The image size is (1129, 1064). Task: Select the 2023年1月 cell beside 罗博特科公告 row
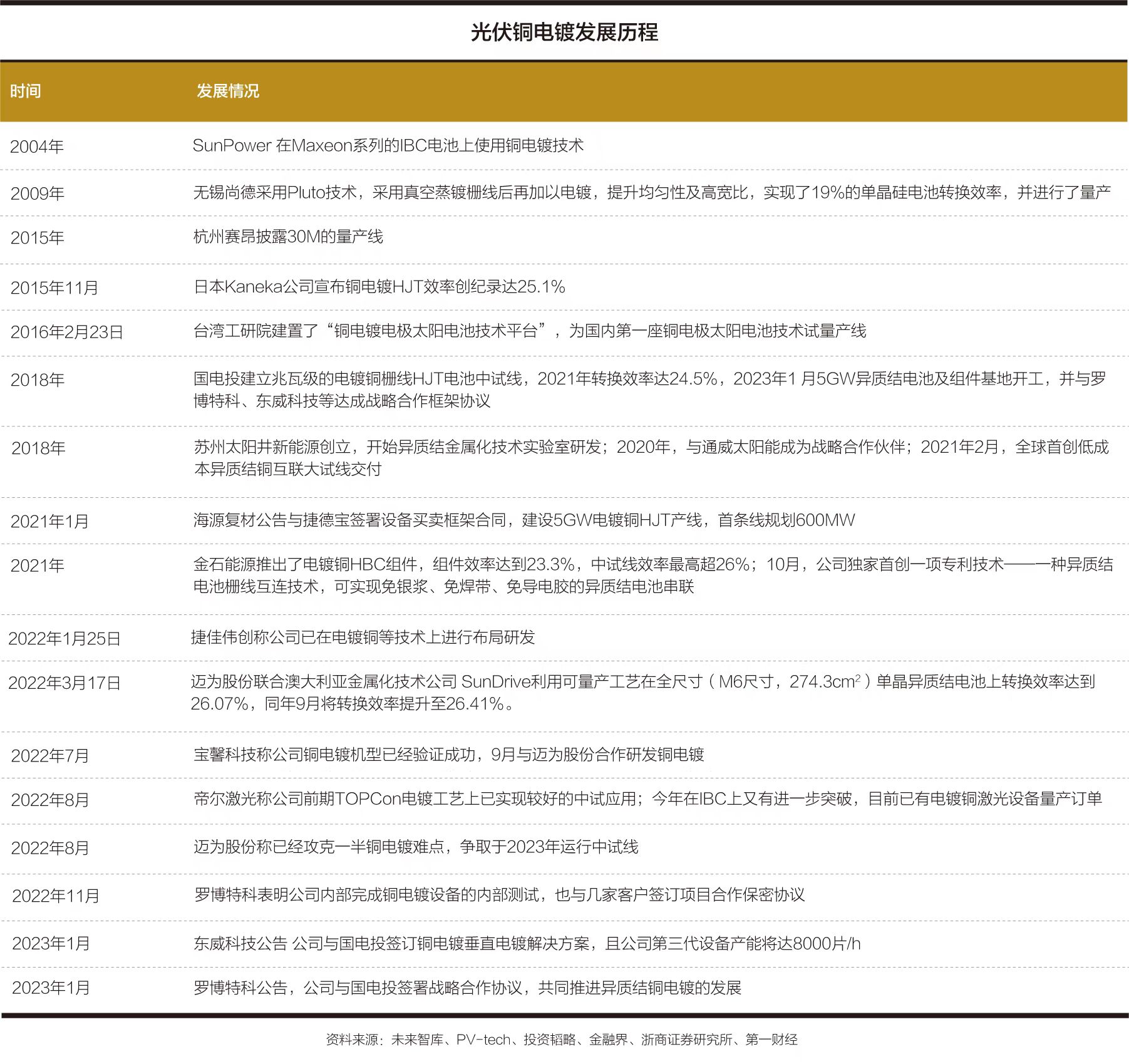tap(51, 988)
